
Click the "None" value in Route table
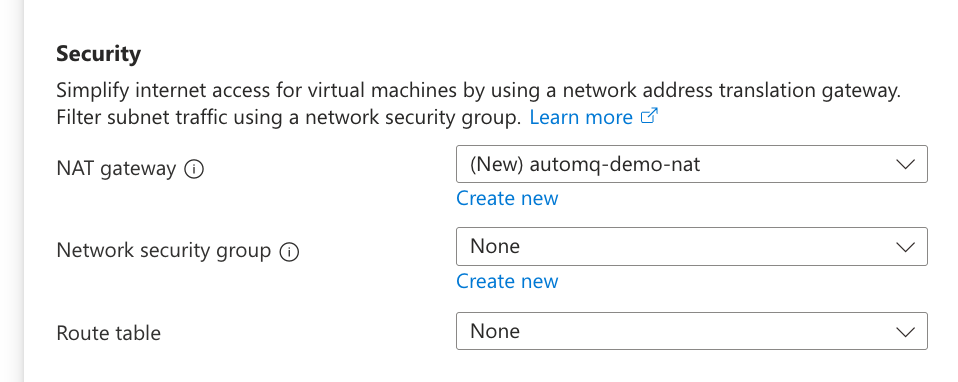coord(495,331)
